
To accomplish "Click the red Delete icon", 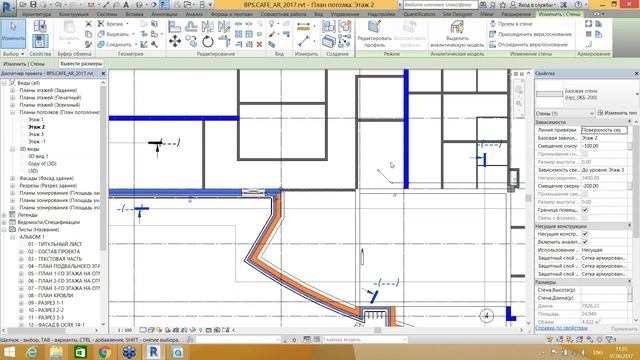I will pyautogui.click(x=259, y=44).
